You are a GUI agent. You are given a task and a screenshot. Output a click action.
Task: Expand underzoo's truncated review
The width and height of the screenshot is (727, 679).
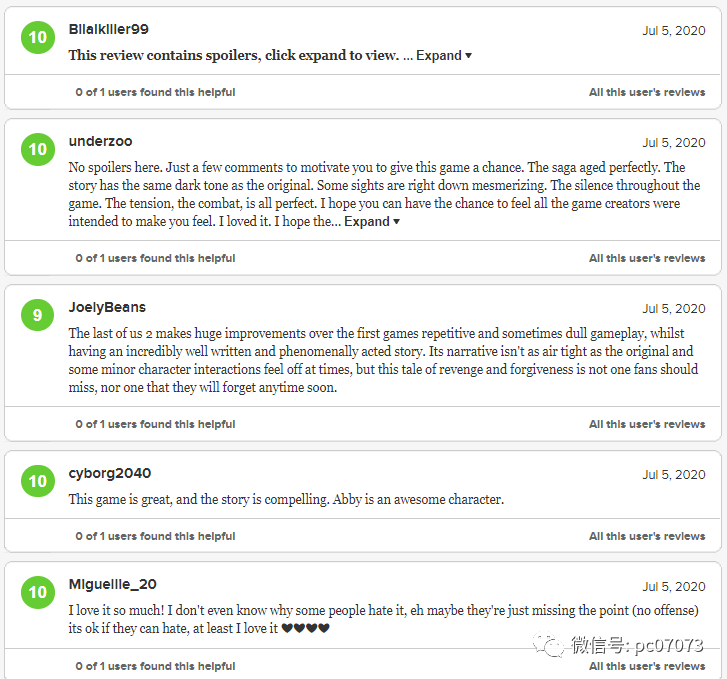(372, 222)
